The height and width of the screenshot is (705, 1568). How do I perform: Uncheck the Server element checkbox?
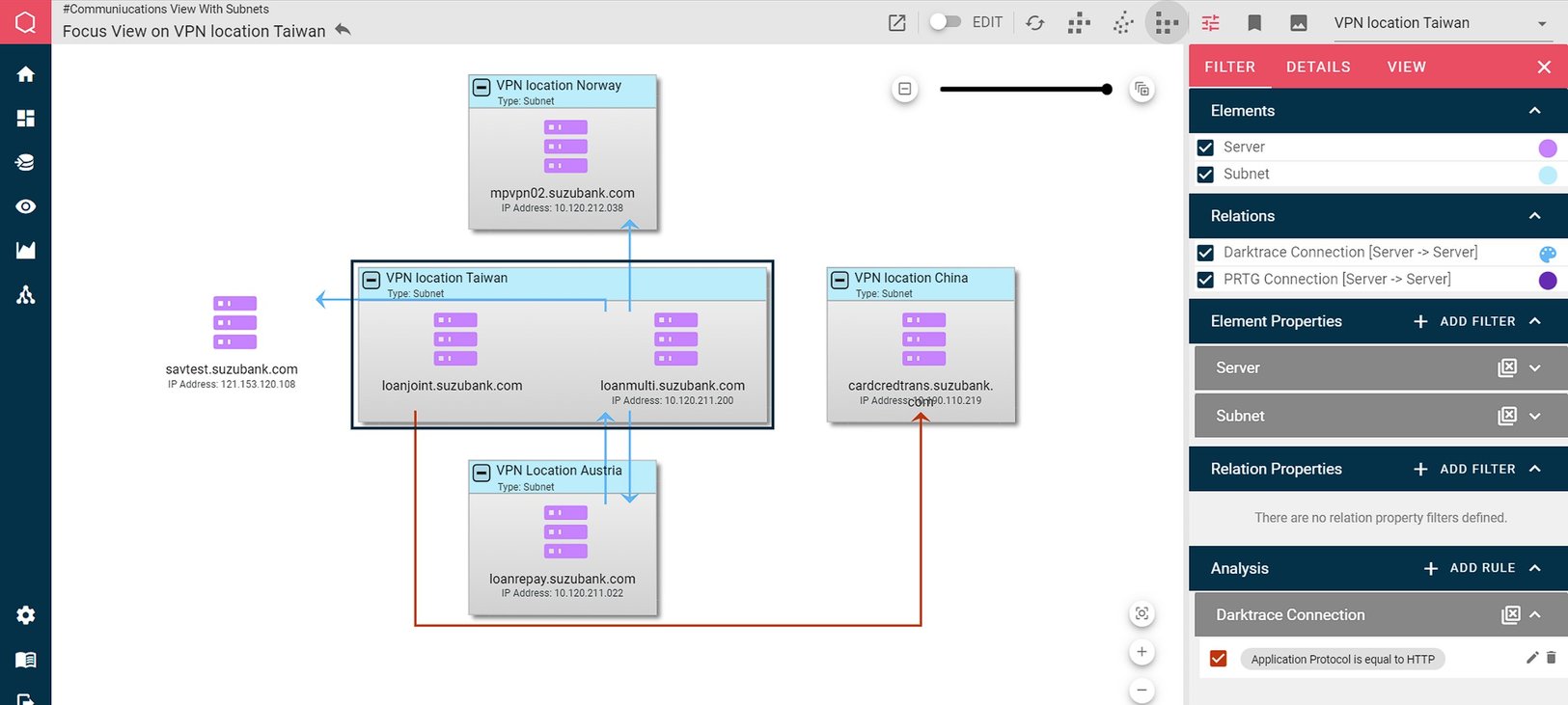click(1205, 148)
